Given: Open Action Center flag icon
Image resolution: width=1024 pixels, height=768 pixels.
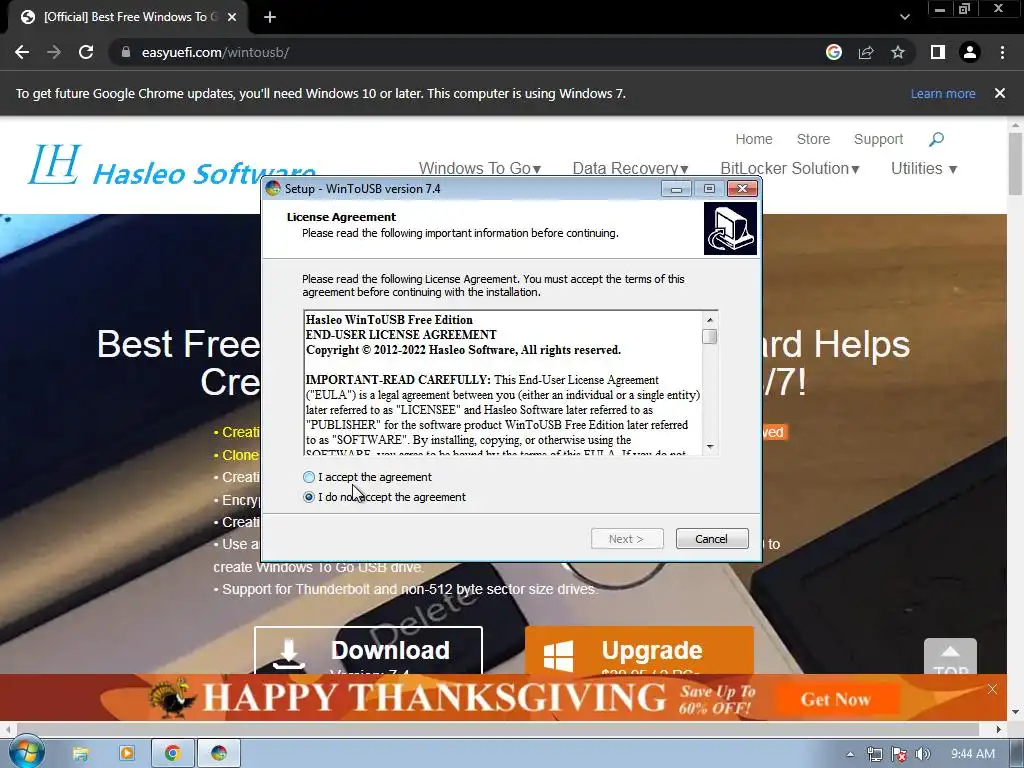Looking at the screenshot, I should tap(899, 754).
